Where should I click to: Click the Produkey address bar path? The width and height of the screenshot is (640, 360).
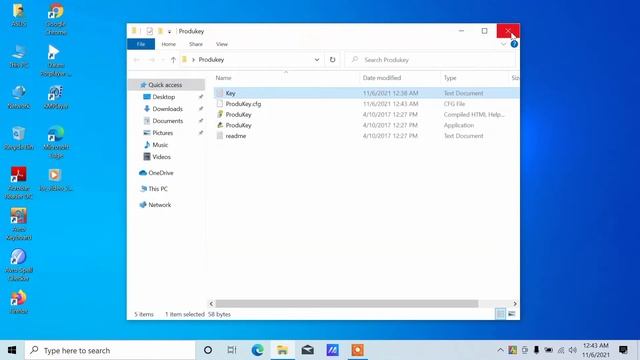point(211,60)
